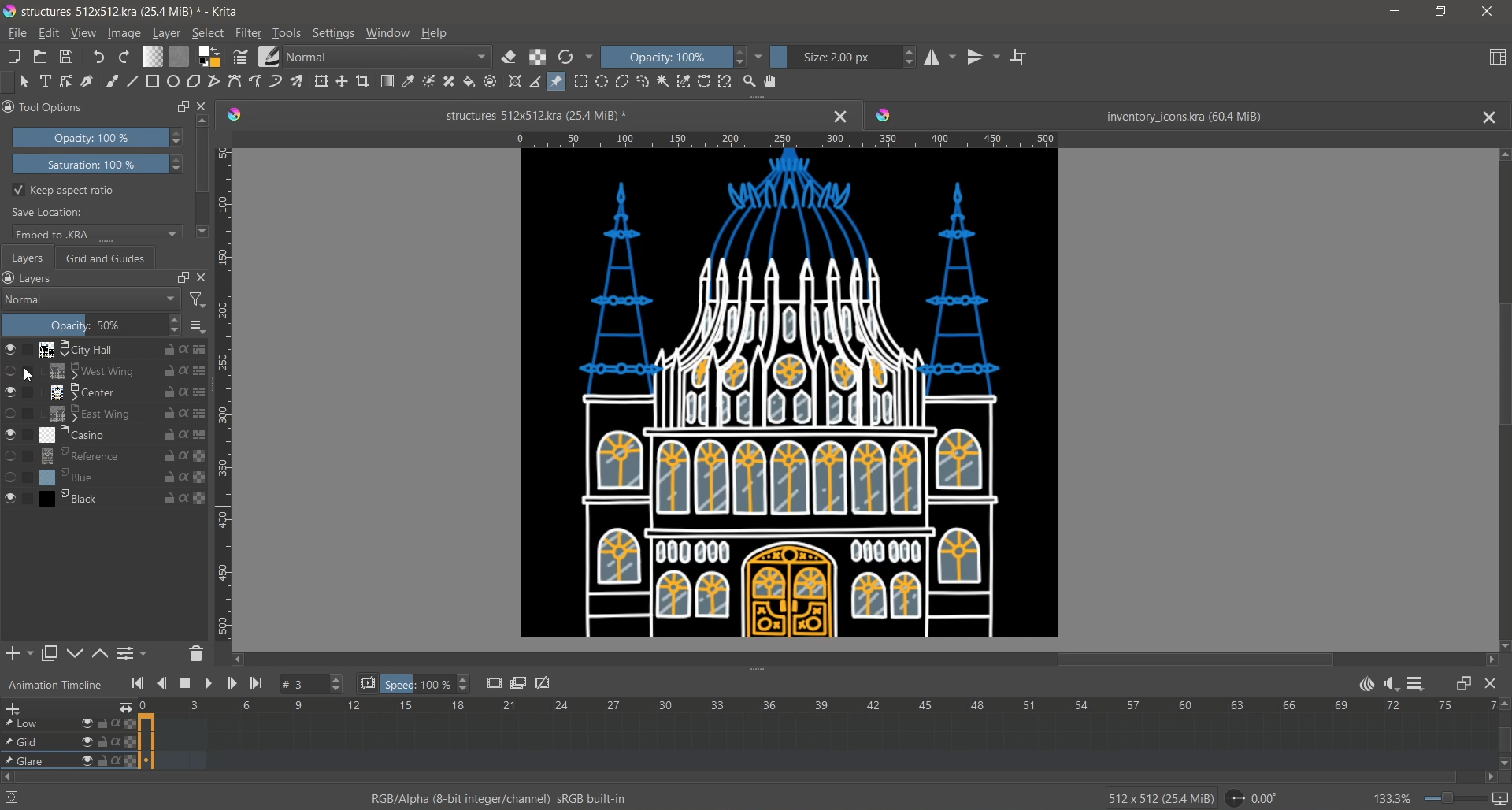
Task: Switch to the inventory_icons.kra document tab
Action: pos(1183,117)
